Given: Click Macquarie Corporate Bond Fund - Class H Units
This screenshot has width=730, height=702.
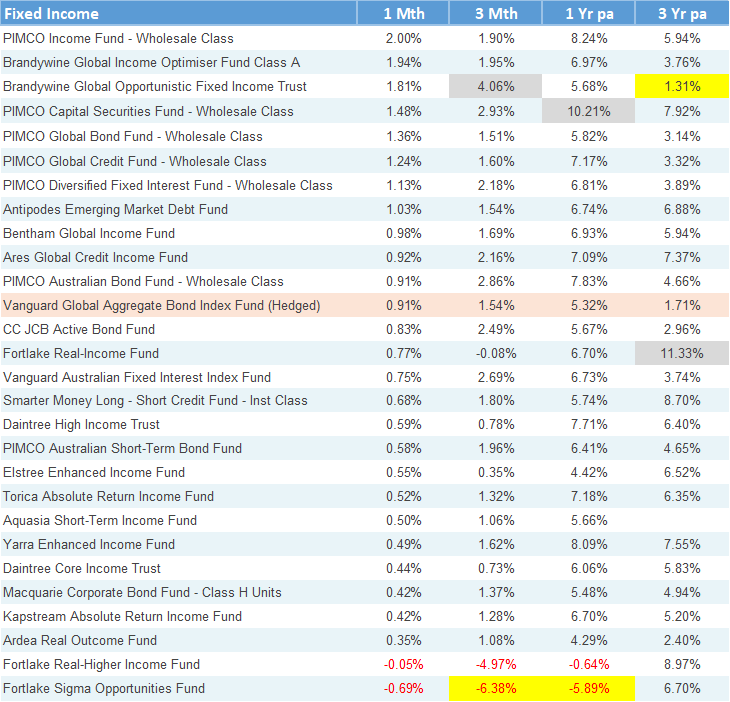Looking at the screenshot, I should pyautogui.click(x=142, y=592).
